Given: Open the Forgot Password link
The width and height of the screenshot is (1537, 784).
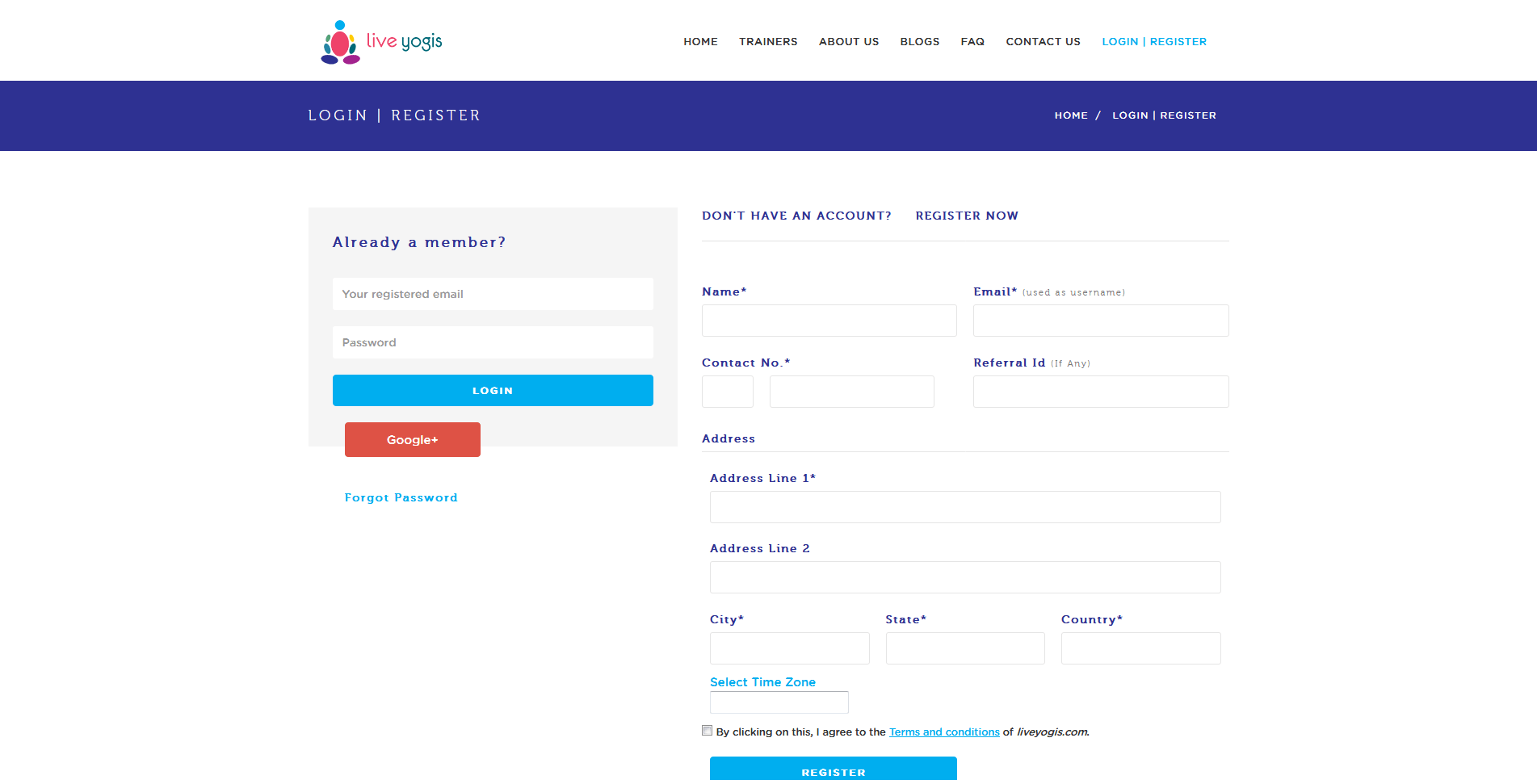Looking at the screenshot, I should point(401,498).
